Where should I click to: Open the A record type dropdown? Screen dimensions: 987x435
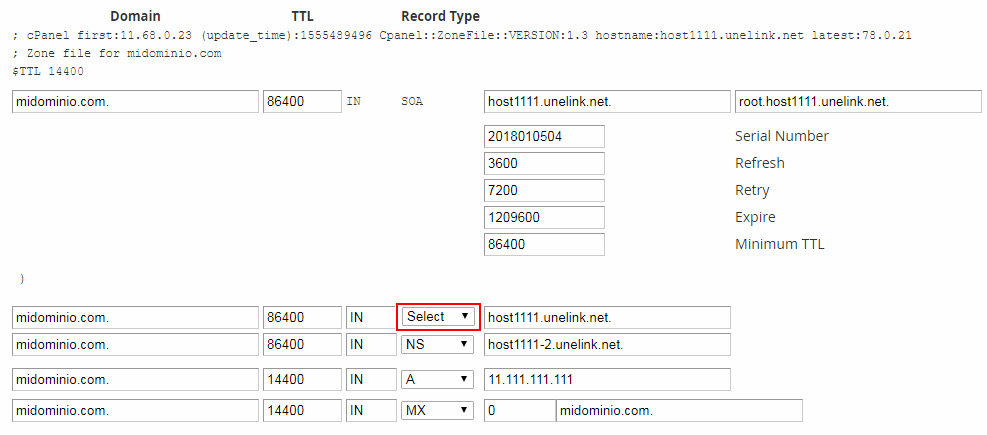[438, 380]
